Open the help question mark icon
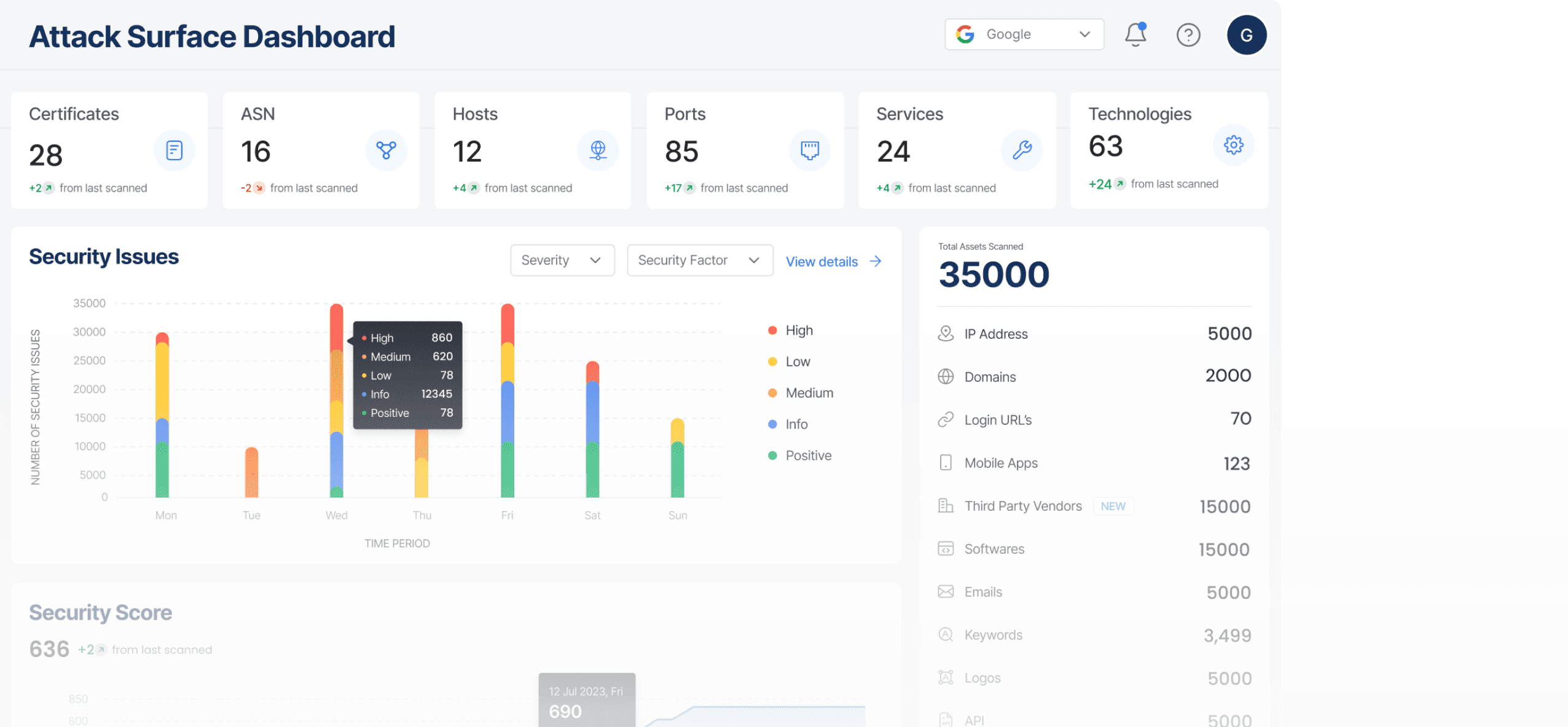 [x=1188, y=35]
